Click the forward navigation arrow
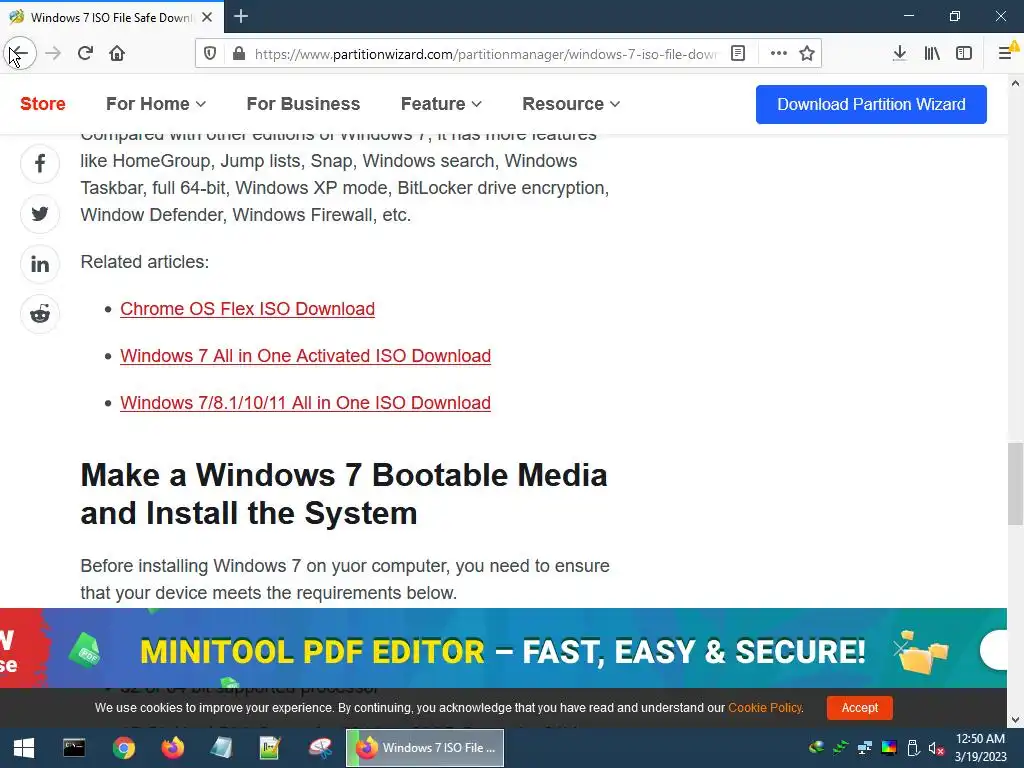 pos(53,54)
